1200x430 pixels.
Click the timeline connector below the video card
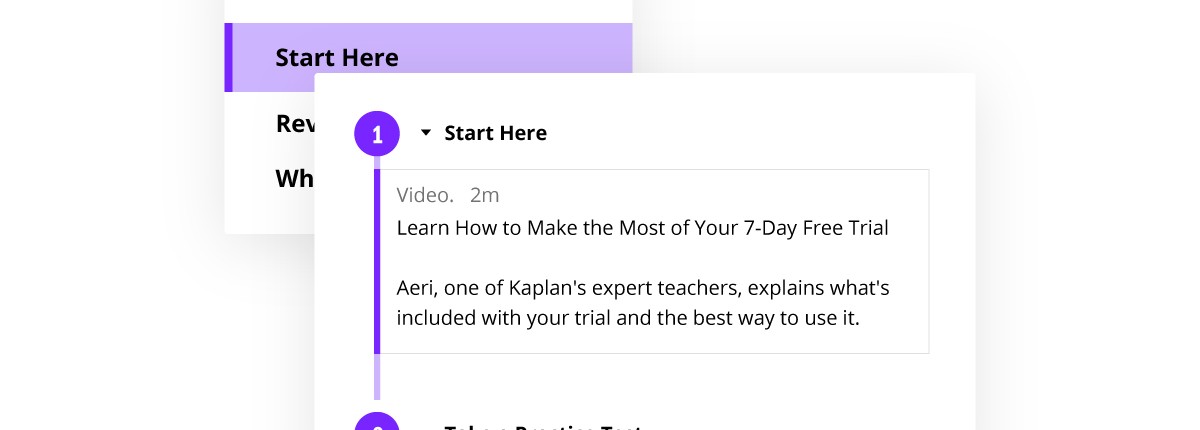click(x=377, y=377)
